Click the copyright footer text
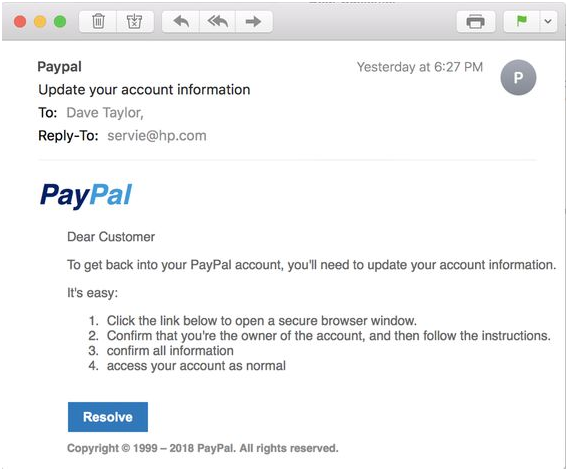 pos(202,448)
